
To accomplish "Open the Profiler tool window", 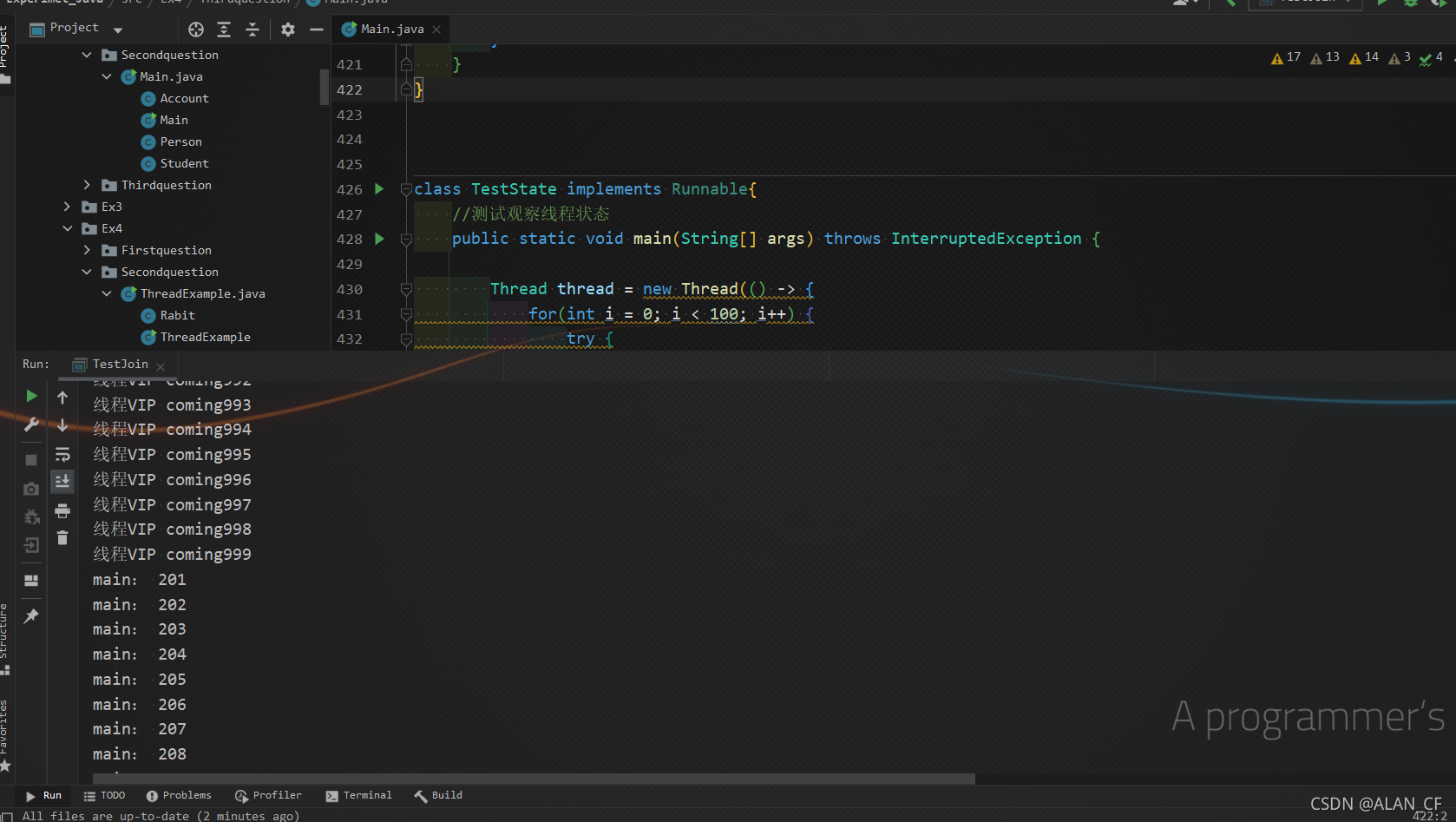I will click(268, 795).
